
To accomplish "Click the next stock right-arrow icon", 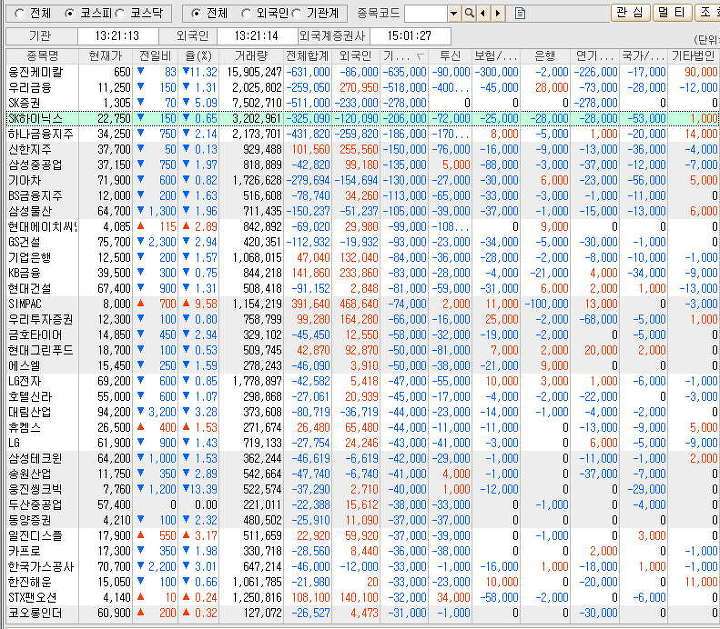I will pyautogui.click(x=498, y=13).
